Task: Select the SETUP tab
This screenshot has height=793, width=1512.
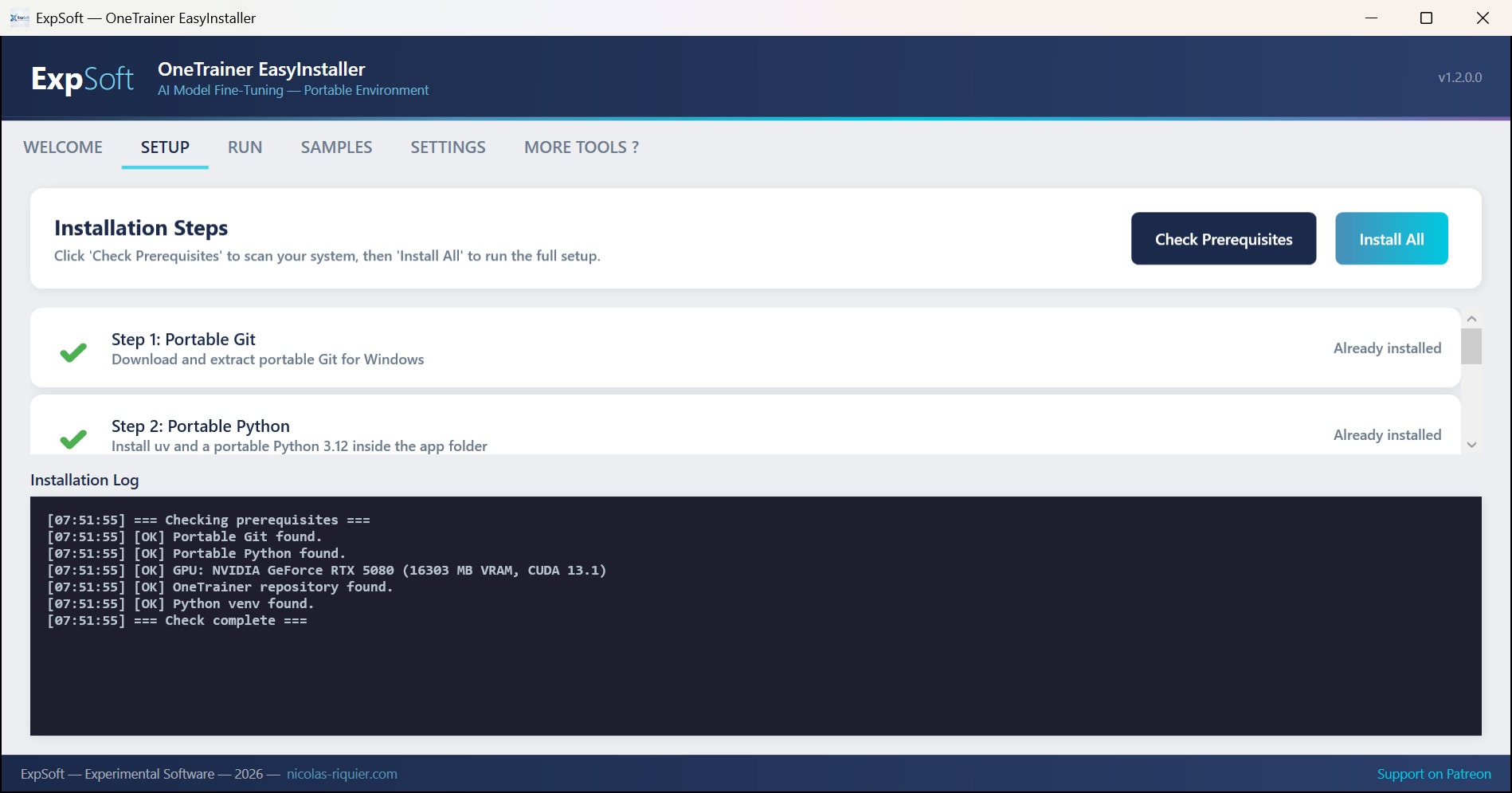Action: 165,147
